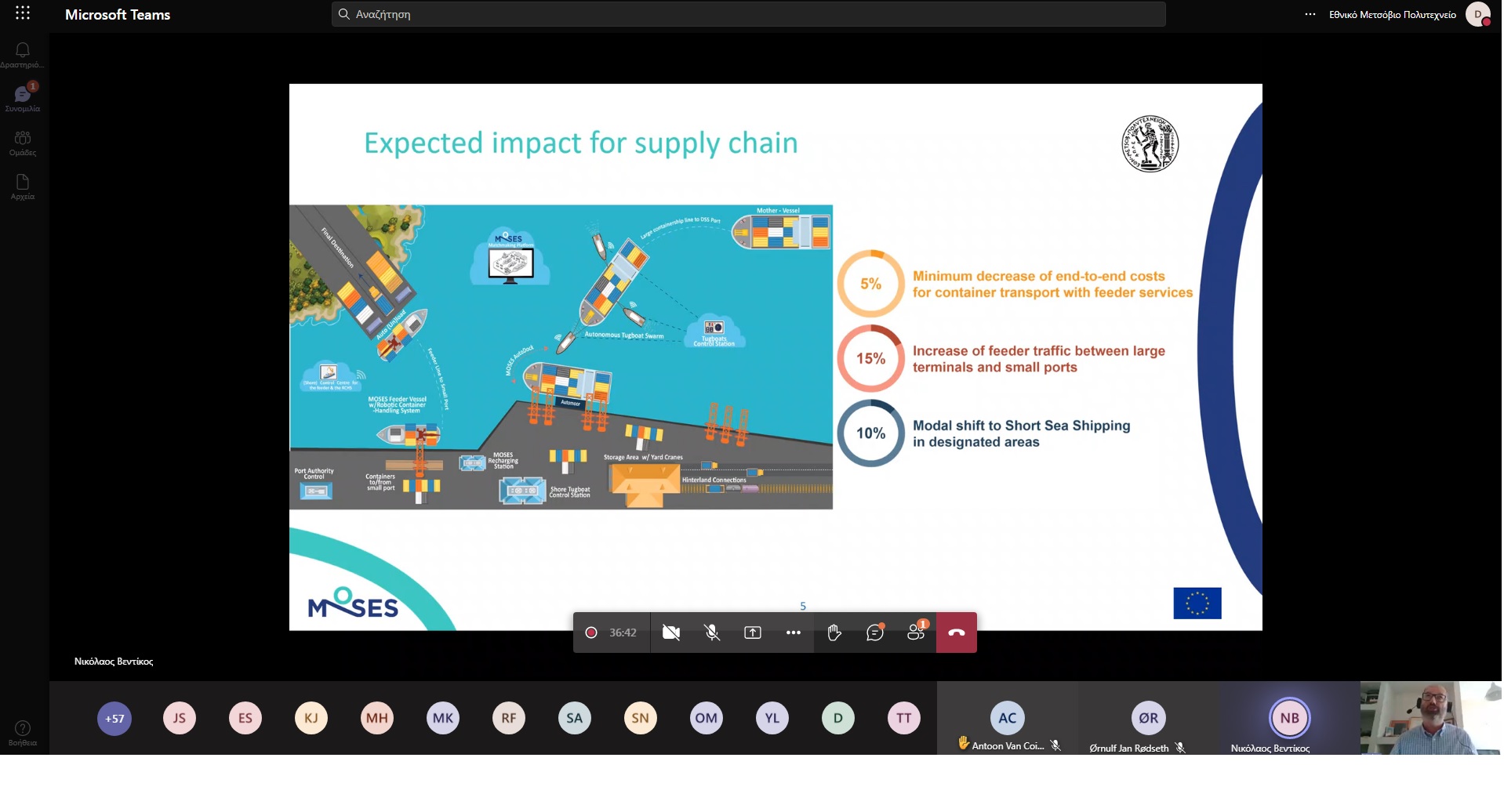
Task: Click the Εθνικό Μετσόβιο Πολυτεχνείο organization name
Action: click(1392, 14)
